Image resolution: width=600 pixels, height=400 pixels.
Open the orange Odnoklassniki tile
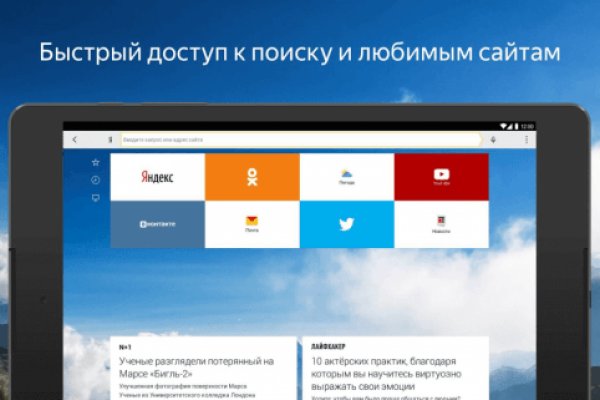pyautogui.click(x=252, y=177)
